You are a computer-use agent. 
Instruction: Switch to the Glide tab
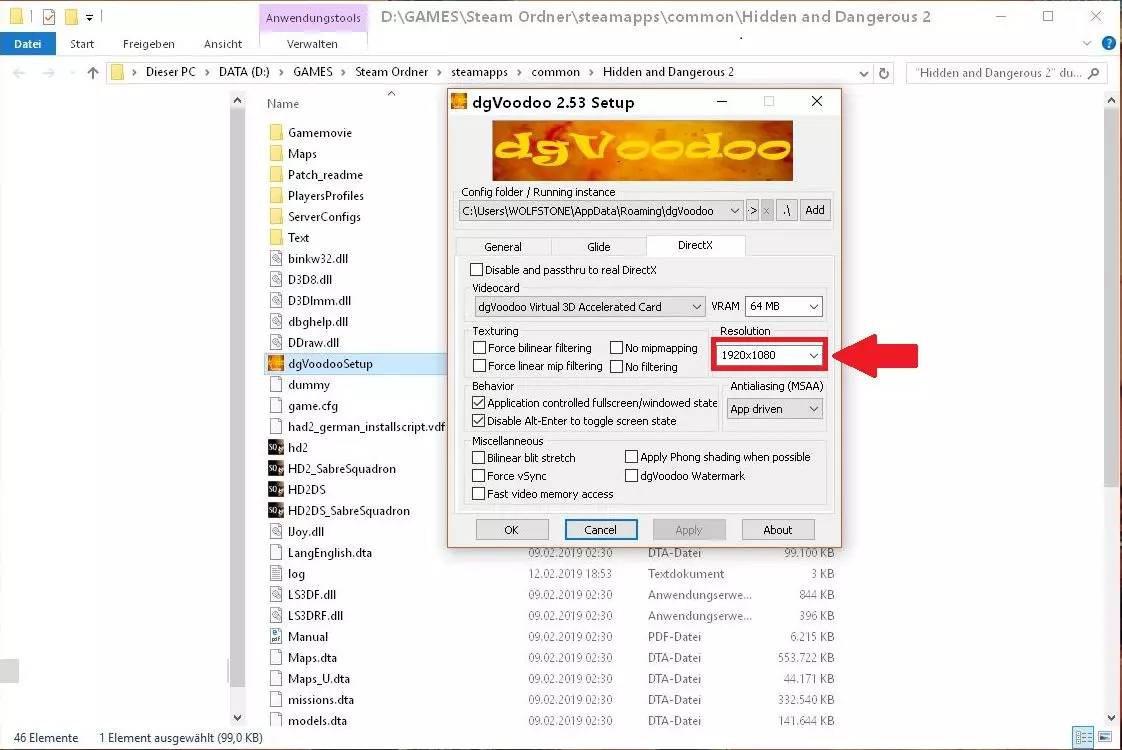pyautogui.click(x=598, y=247)
